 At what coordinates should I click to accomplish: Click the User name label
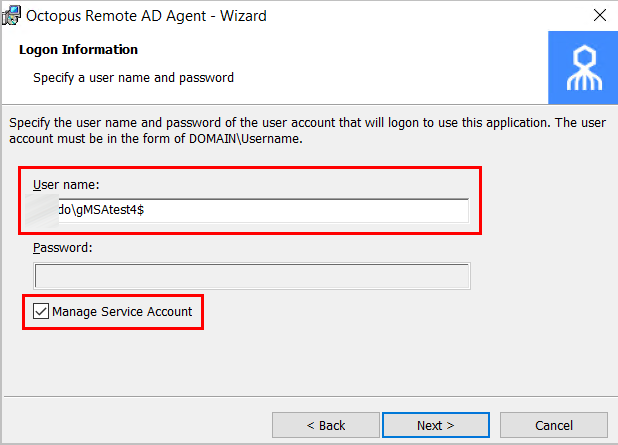click(66, 184)
